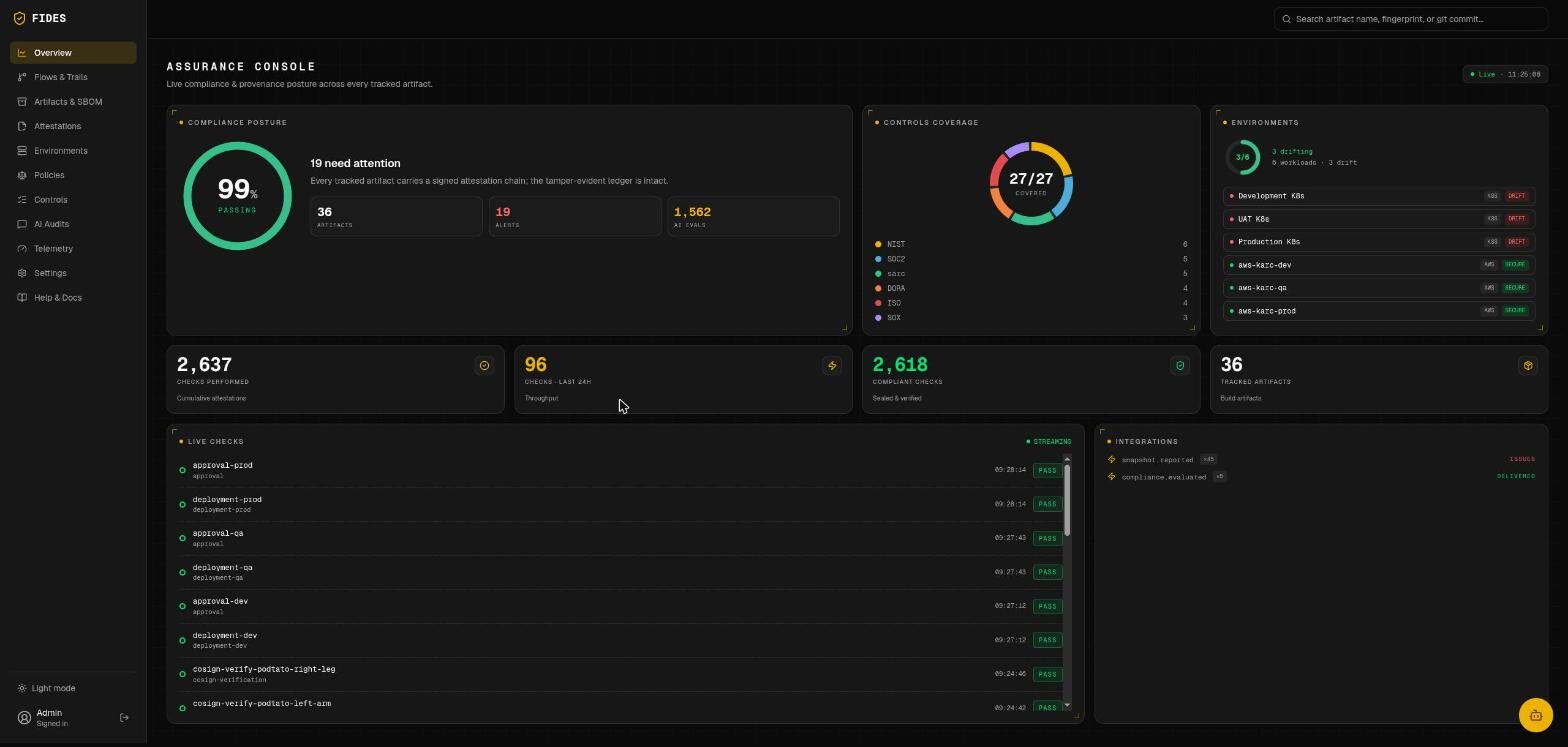Click the Help & Docs book icon
This screenshot has height=747, width=1568.
click(x=22, y=298)
